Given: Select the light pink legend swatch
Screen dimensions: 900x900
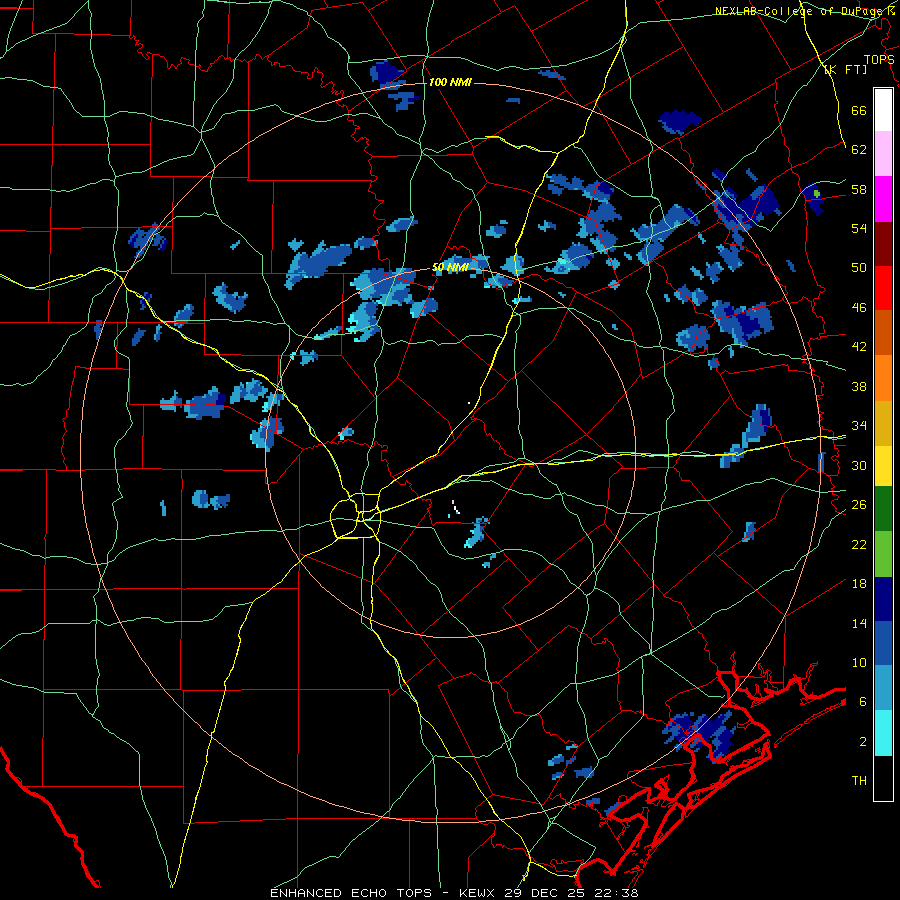Looking at the screenshot, I should pyautogui.click(x=883, y=154).
